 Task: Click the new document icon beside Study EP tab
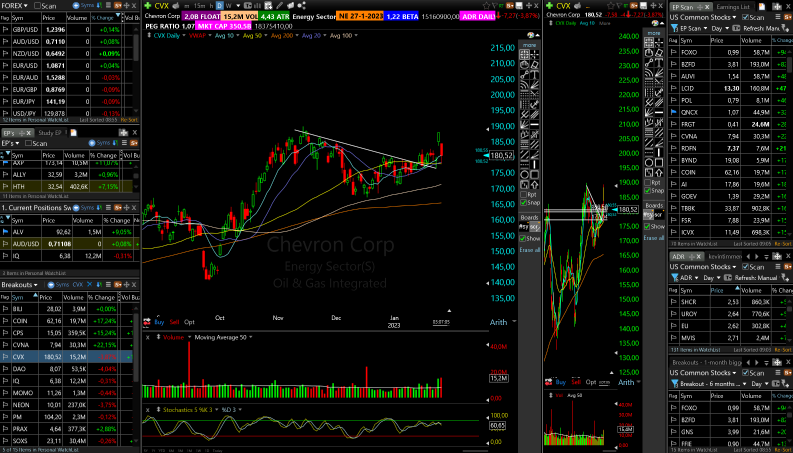(x=73, y=132)
